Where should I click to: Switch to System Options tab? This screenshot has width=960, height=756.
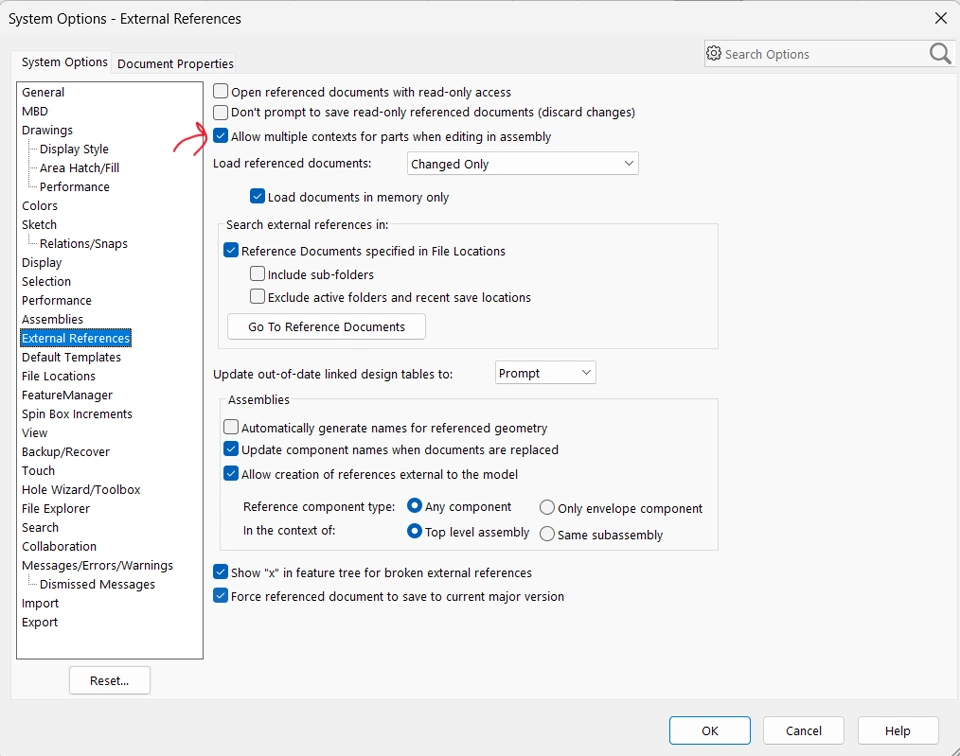point(64,62)
